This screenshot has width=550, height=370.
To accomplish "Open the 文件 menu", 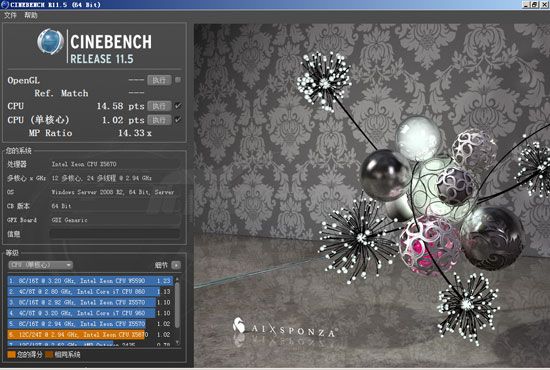I will [x=11, y=15].
